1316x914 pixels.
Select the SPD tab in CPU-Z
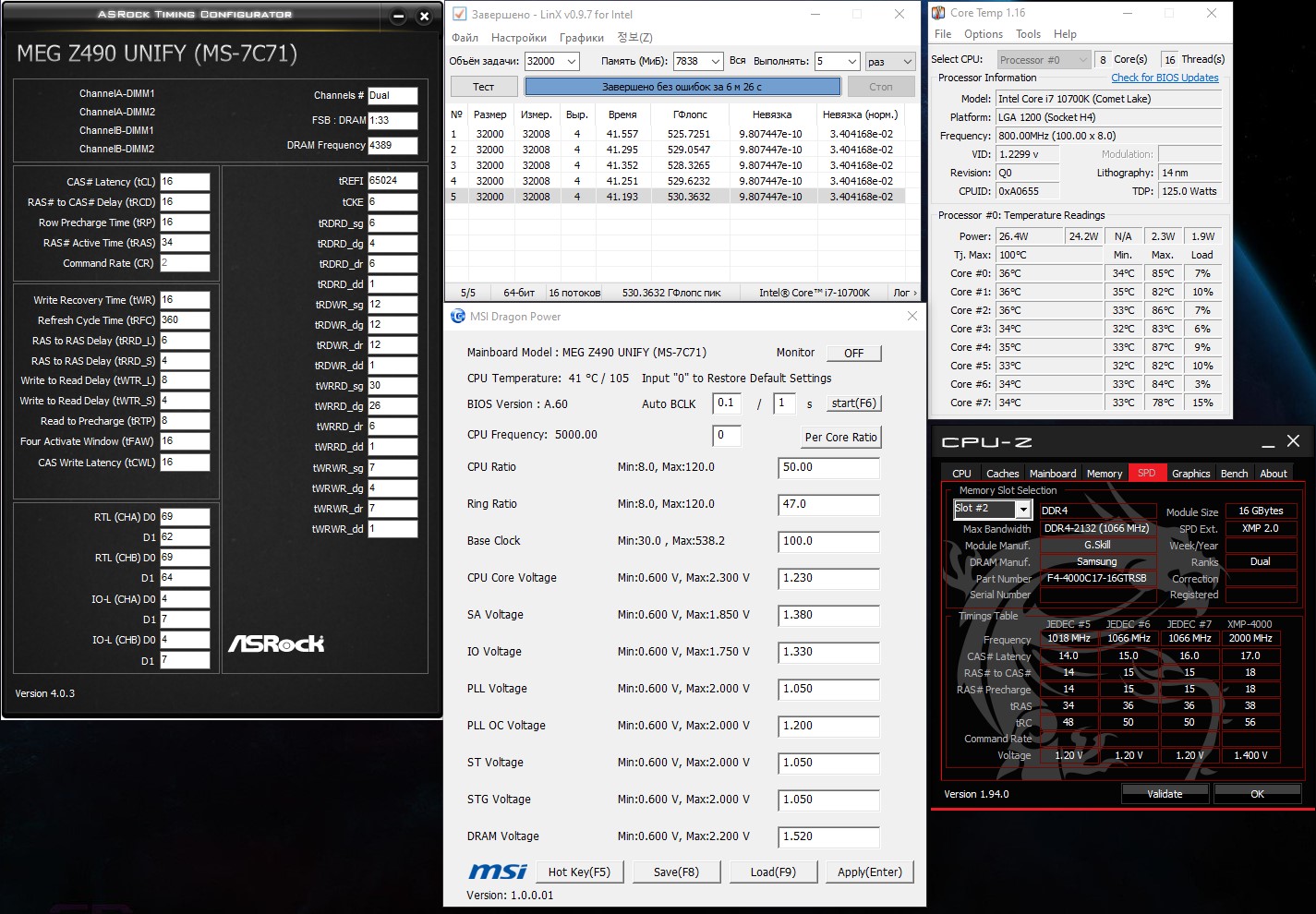coord(1146,473)
